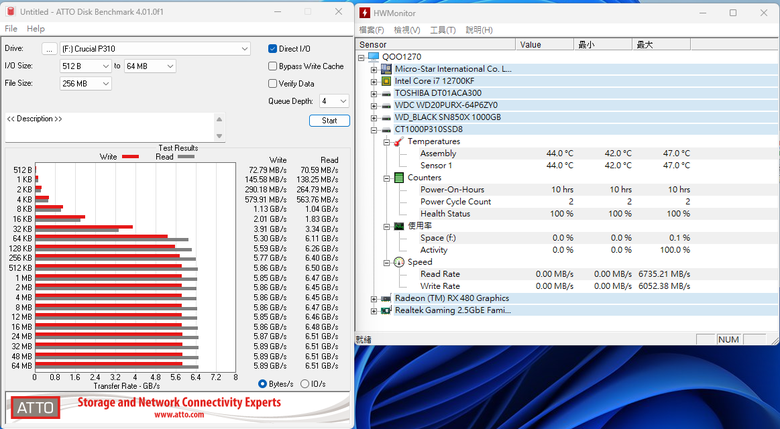Viewport: 780px width, 429px height.
Task: Click the Description scrollbar down arrow
Action: click(219, 136)
